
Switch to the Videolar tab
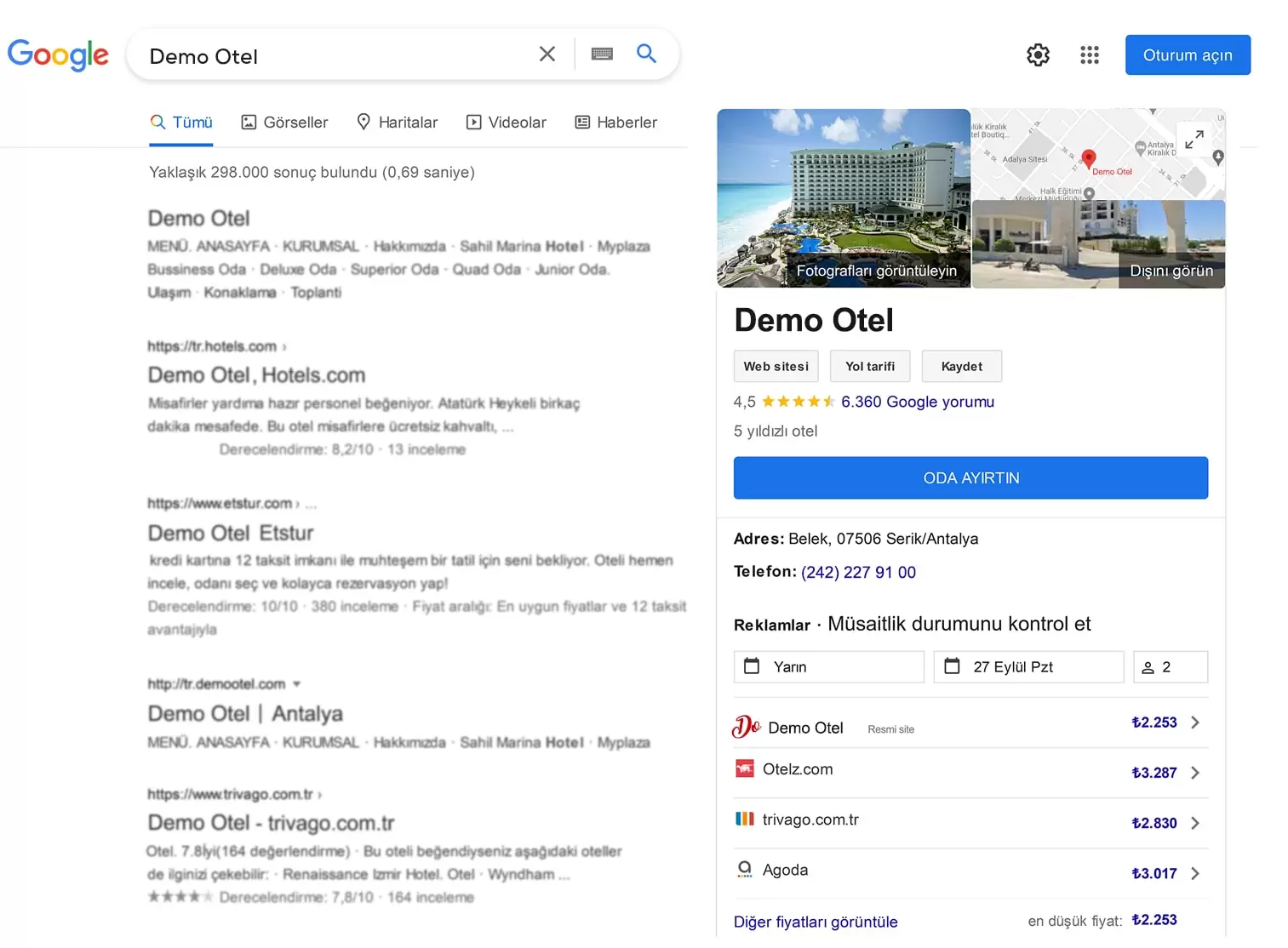507,123
